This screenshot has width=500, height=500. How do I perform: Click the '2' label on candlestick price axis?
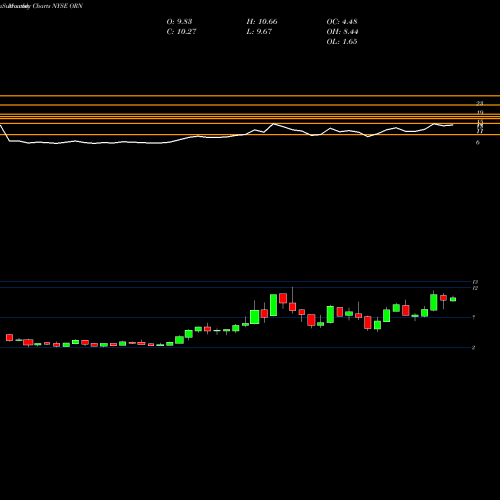[x=474, y=348]
